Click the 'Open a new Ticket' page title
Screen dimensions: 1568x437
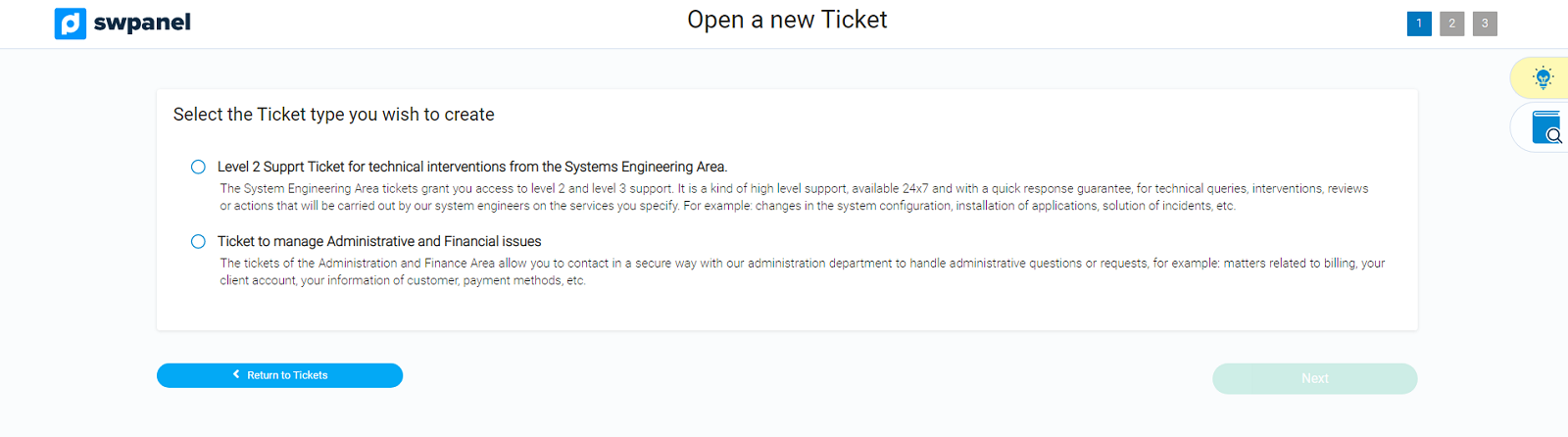787,21
